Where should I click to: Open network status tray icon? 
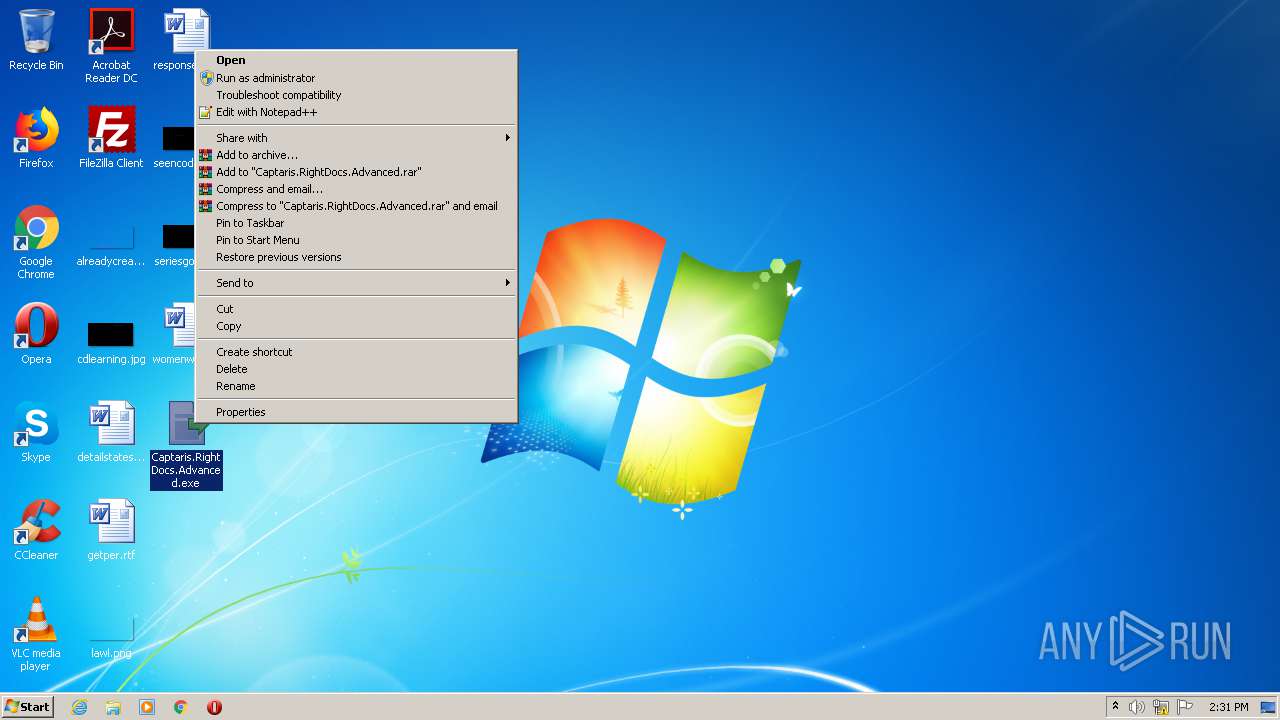[1161, 707]
